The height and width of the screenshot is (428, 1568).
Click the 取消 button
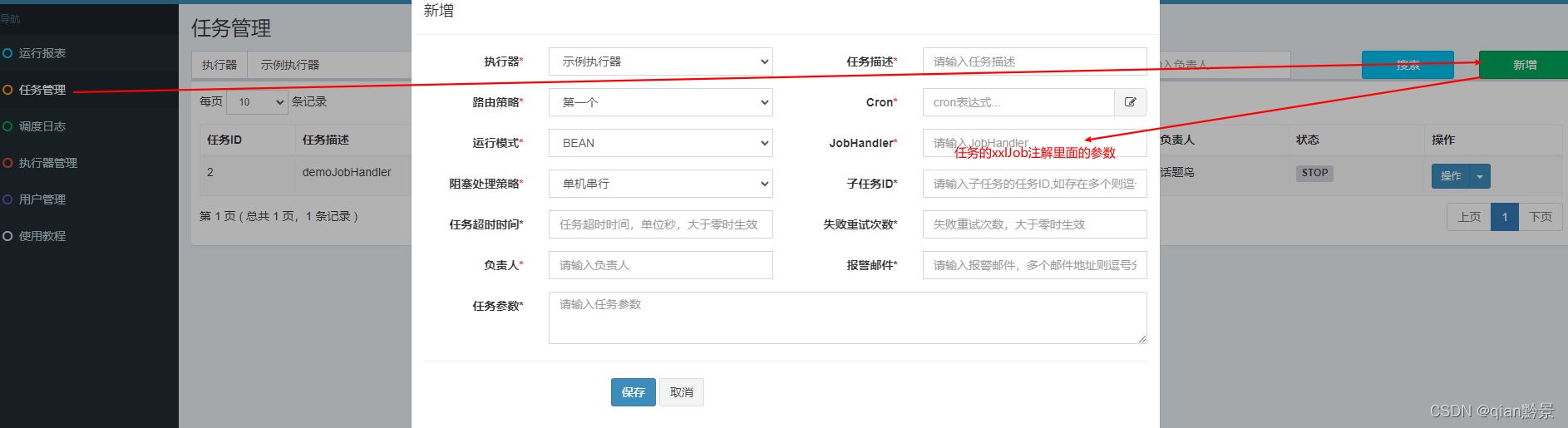pos(682,392)
